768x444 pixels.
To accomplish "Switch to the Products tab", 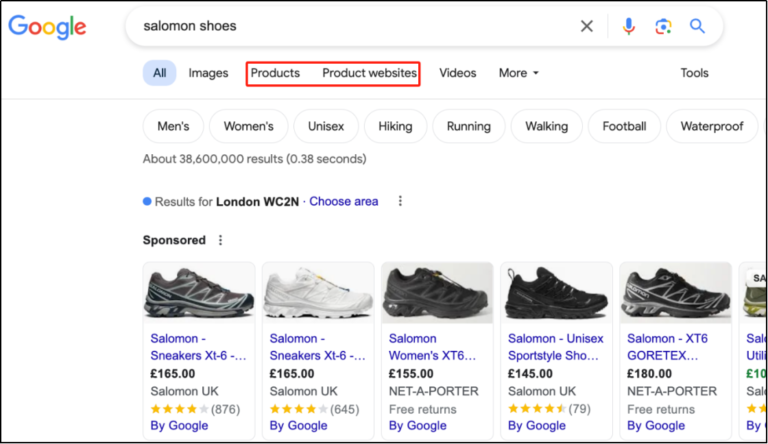I will click(275, 73).
